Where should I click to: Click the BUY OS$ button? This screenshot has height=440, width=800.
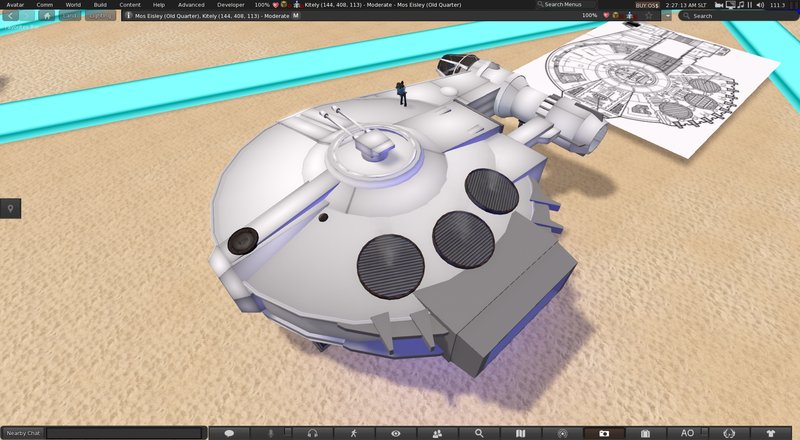coord(646,5)
